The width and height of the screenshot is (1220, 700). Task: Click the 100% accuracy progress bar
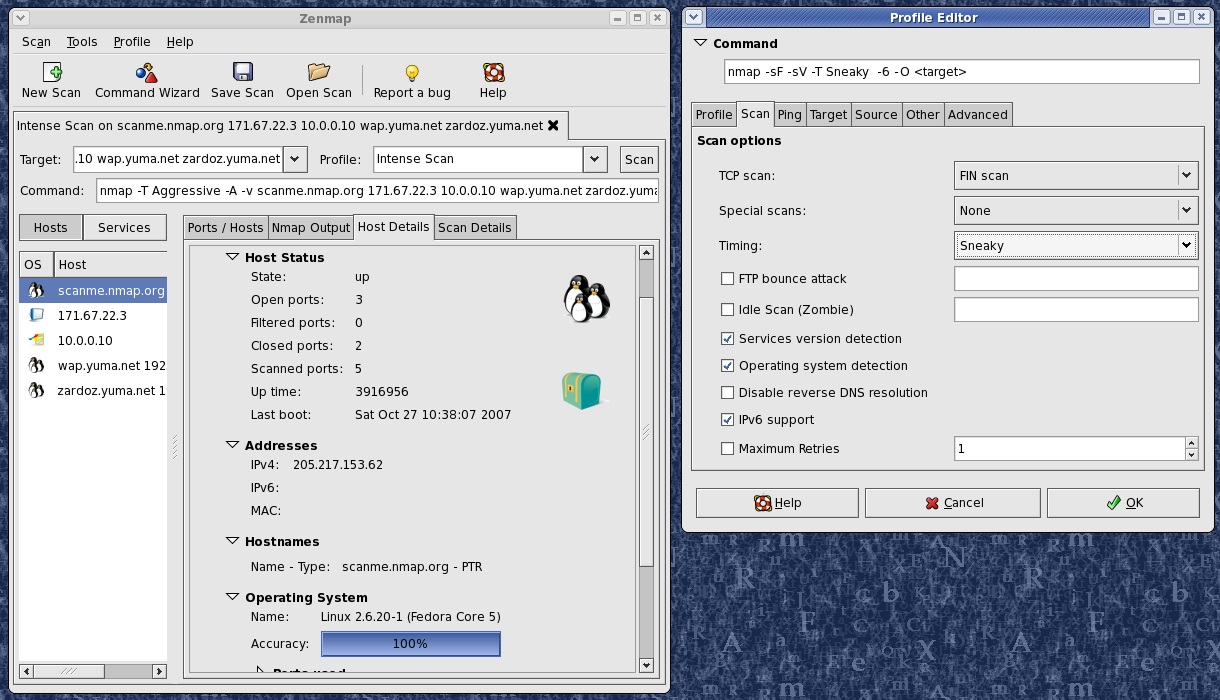pyautogui.click(x=410, y=643)
